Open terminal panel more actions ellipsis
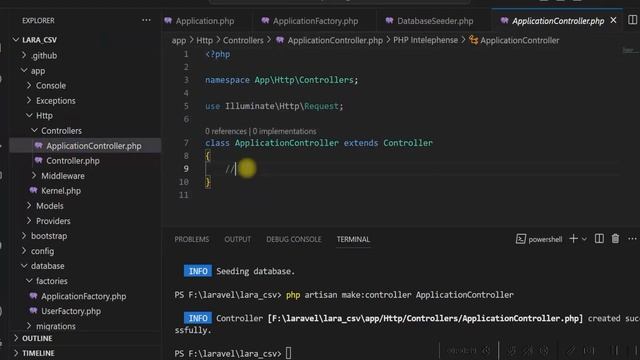The image size is (640, 360). click(632, 239)
